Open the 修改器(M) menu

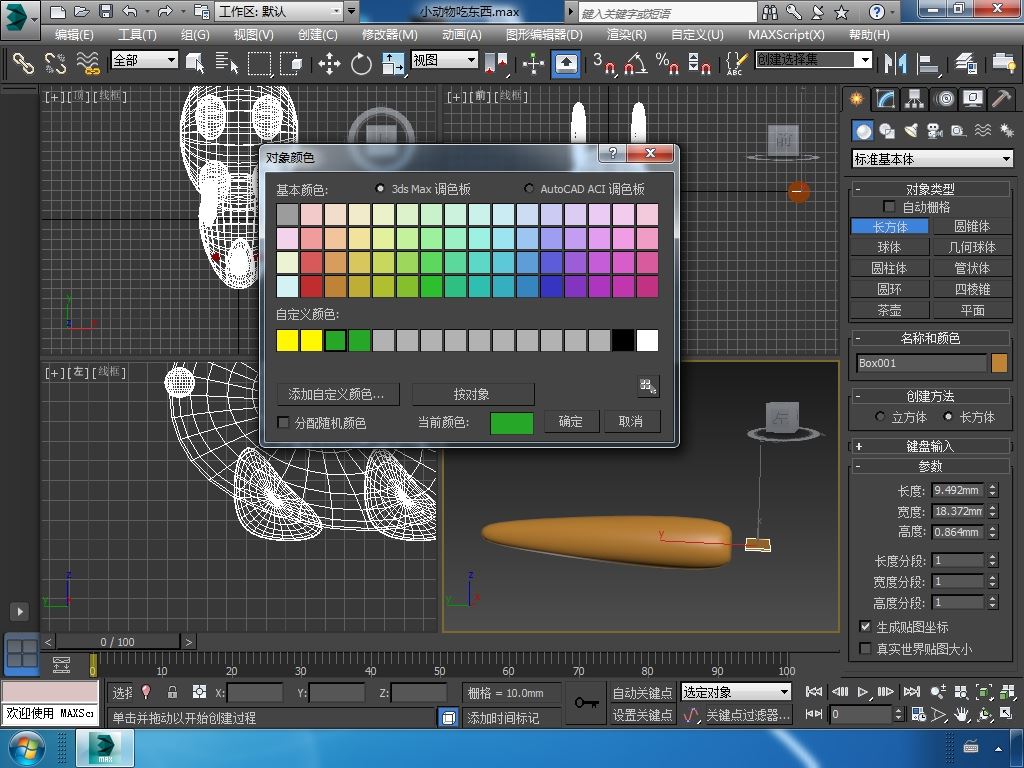(389, 35)
